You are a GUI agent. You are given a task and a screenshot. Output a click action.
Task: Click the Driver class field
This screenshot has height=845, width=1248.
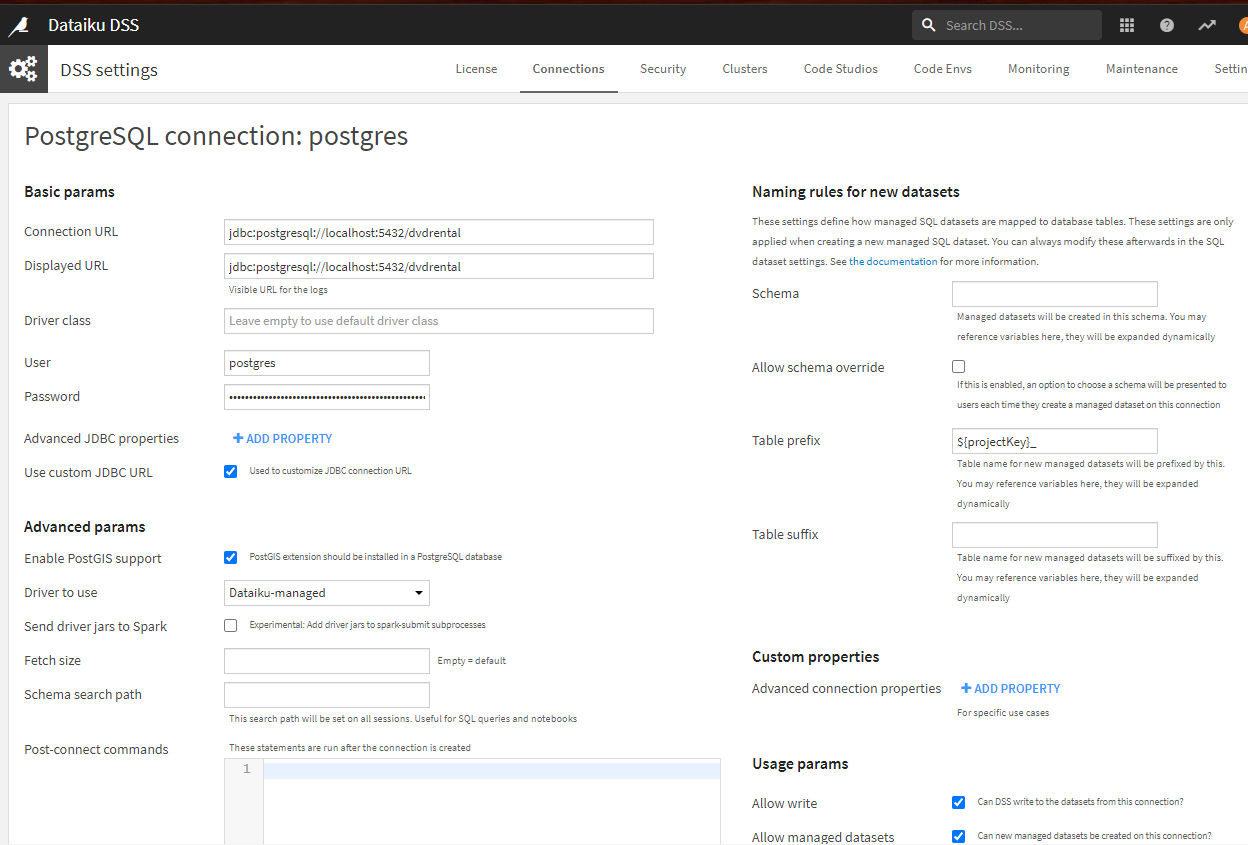click(x=439, y=321)
